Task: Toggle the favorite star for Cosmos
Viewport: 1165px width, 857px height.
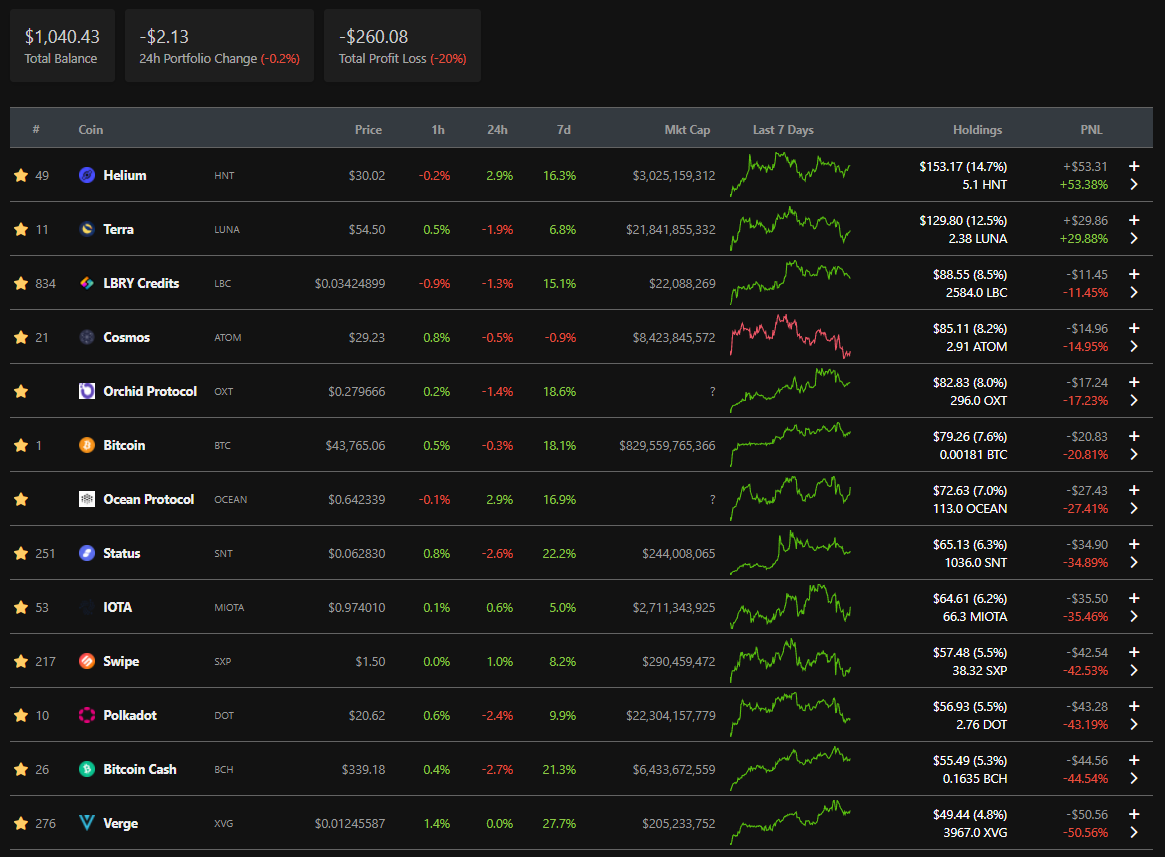Action: click(21, 337)
